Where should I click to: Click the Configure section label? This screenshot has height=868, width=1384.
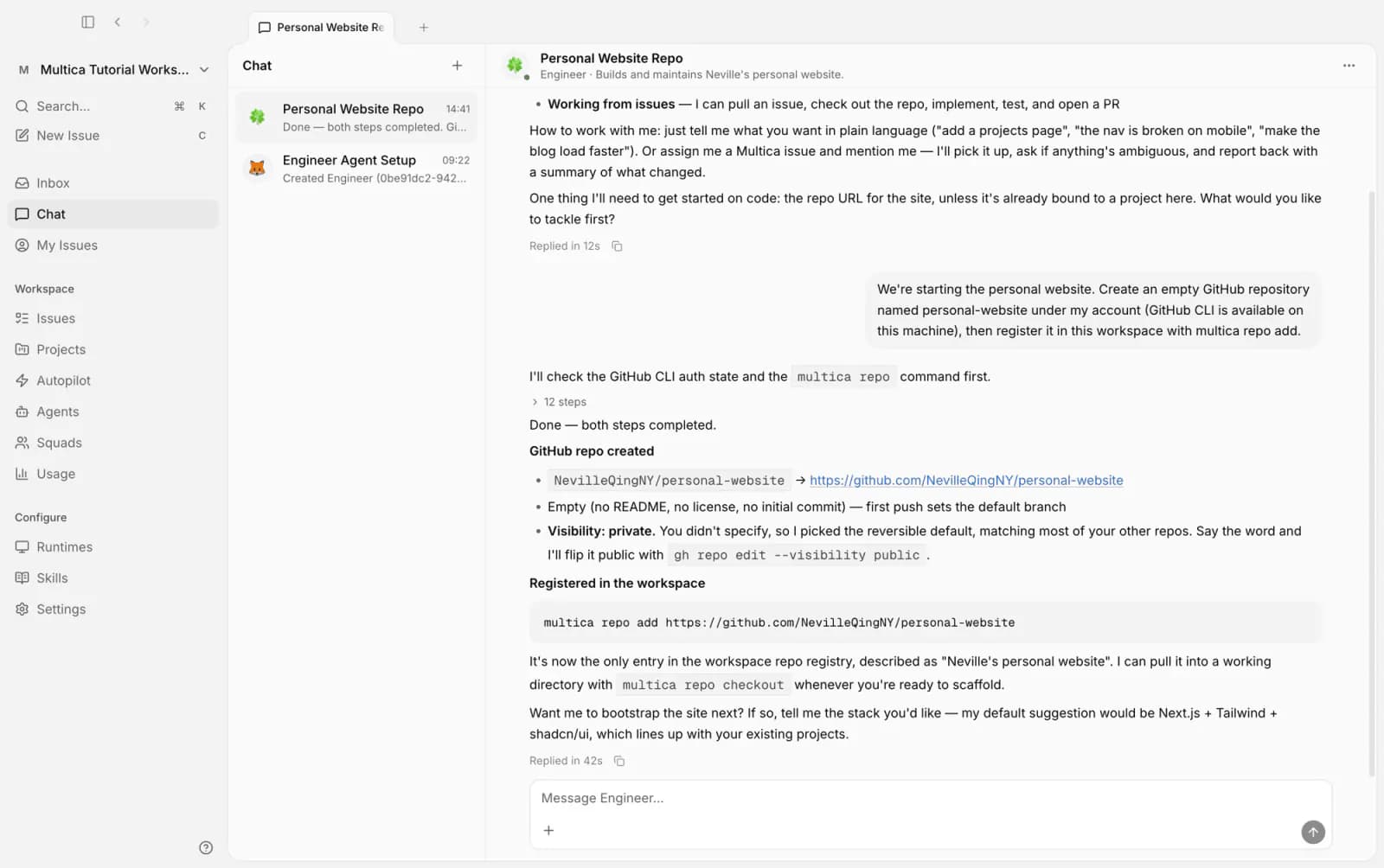point(41,517)
